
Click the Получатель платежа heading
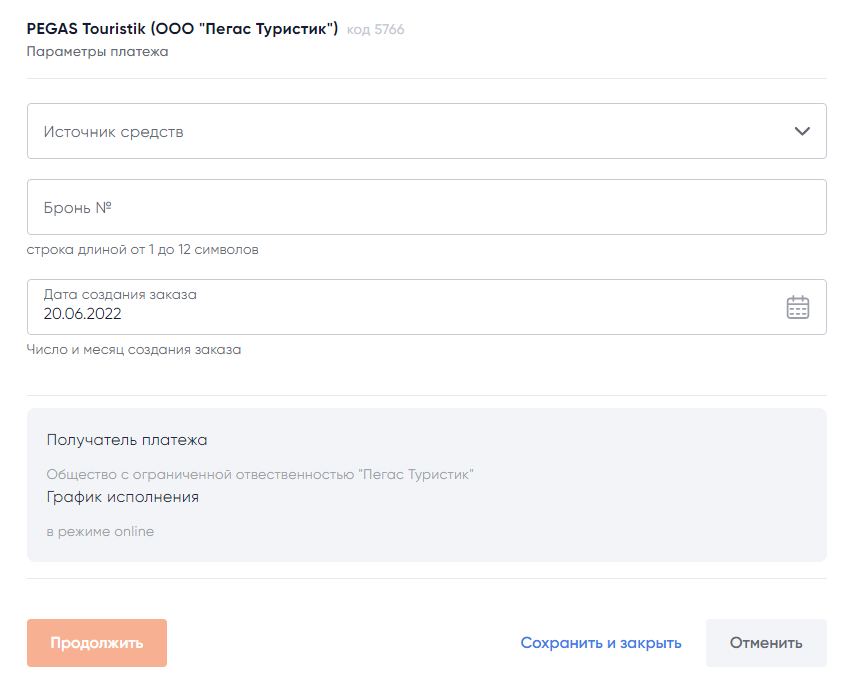[127, 440]
